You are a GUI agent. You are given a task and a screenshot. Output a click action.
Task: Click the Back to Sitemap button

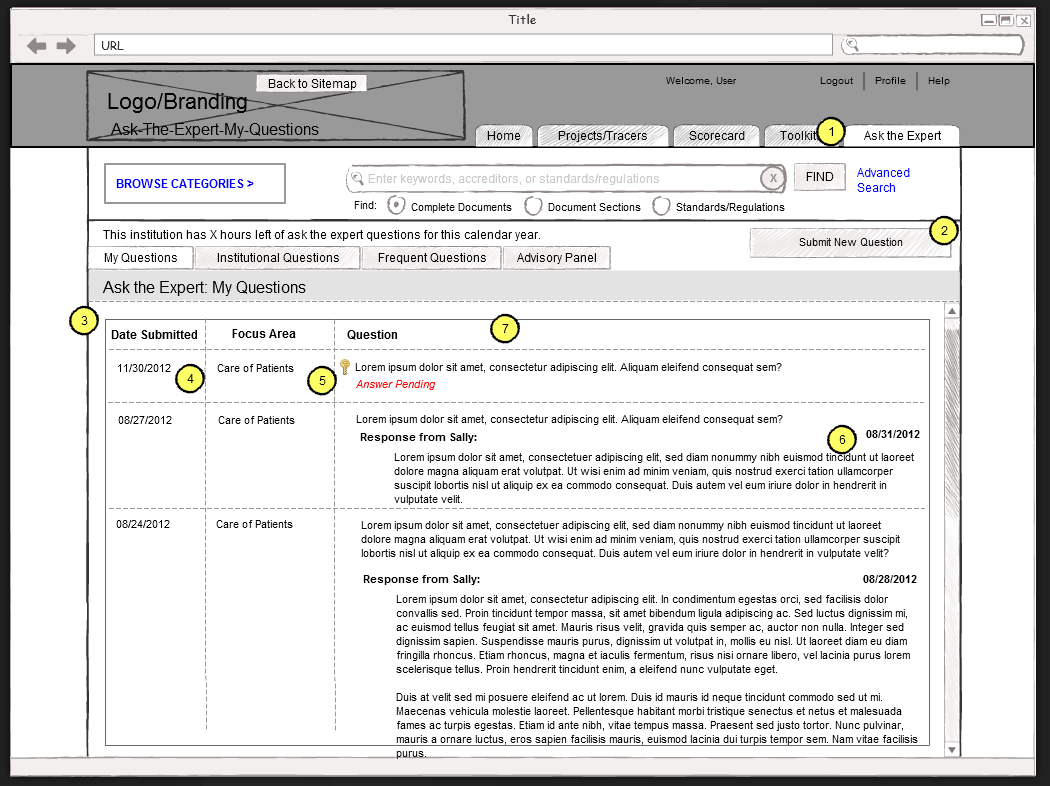click(312, 84)
